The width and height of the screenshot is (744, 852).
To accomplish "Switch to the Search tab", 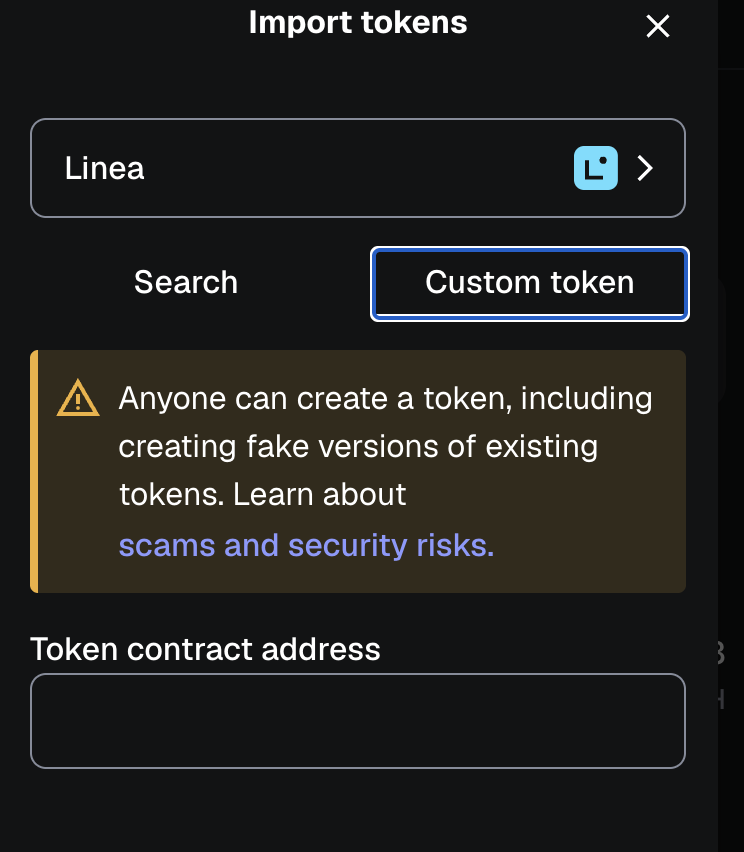I will 186,283.
